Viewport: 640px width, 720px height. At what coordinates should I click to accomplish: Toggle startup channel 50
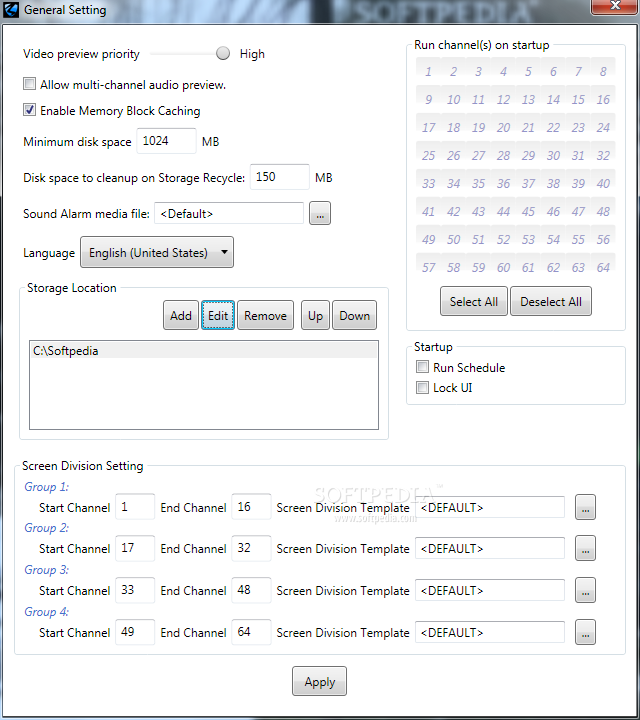pyautogui.click(x=453, y=239)
